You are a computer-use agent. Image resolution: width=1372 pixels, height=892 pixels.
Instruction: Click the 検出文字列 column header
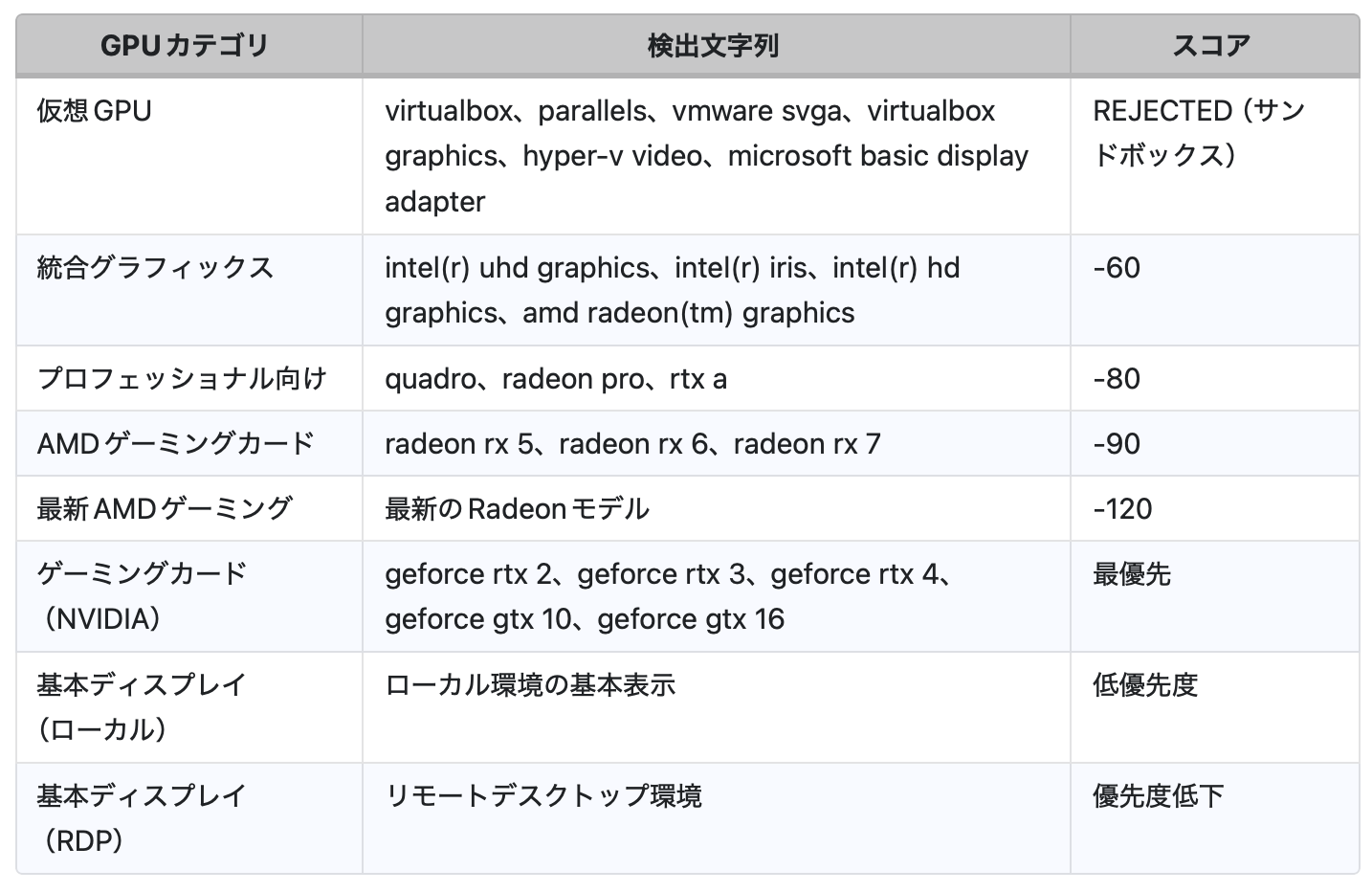pos(714,46)
